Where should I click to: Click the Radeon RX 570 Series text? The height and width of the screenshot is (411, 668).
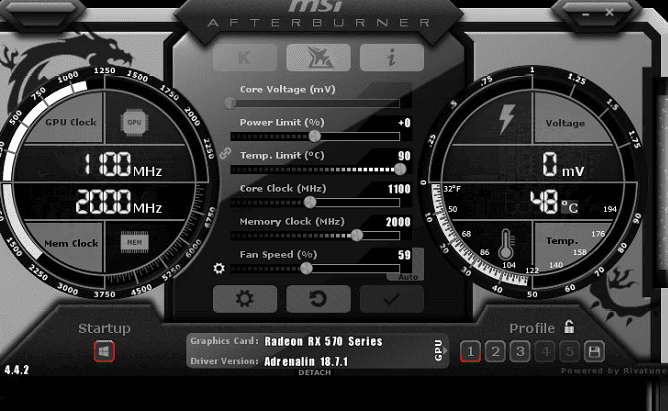click(323, 342)
